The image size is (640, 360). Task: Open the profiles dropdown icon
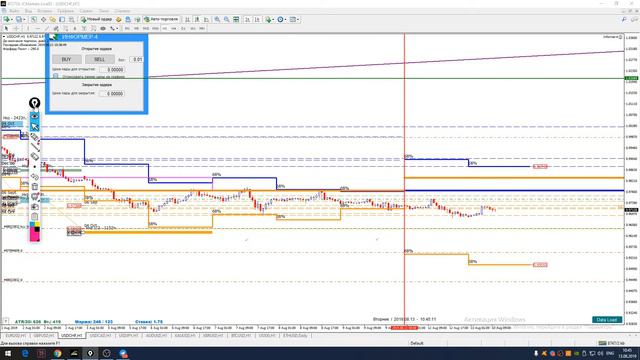[x=20, y=19]
